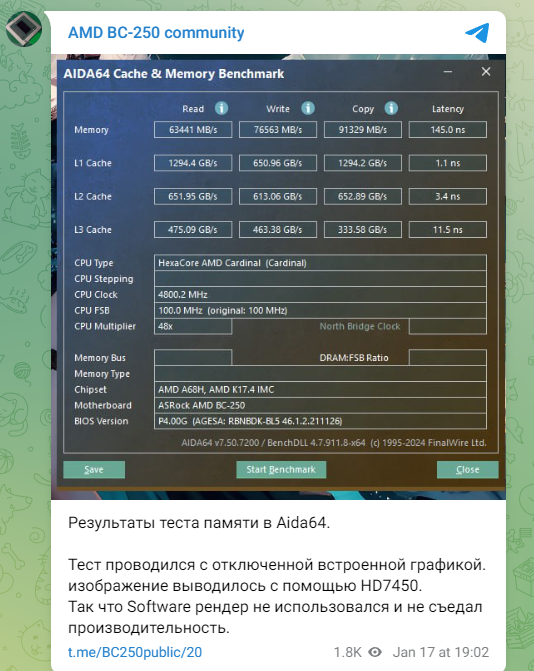Click the CPU FSB value 100.0 MHz
Screen dimensions: 534x671
[x=320, y=310]
